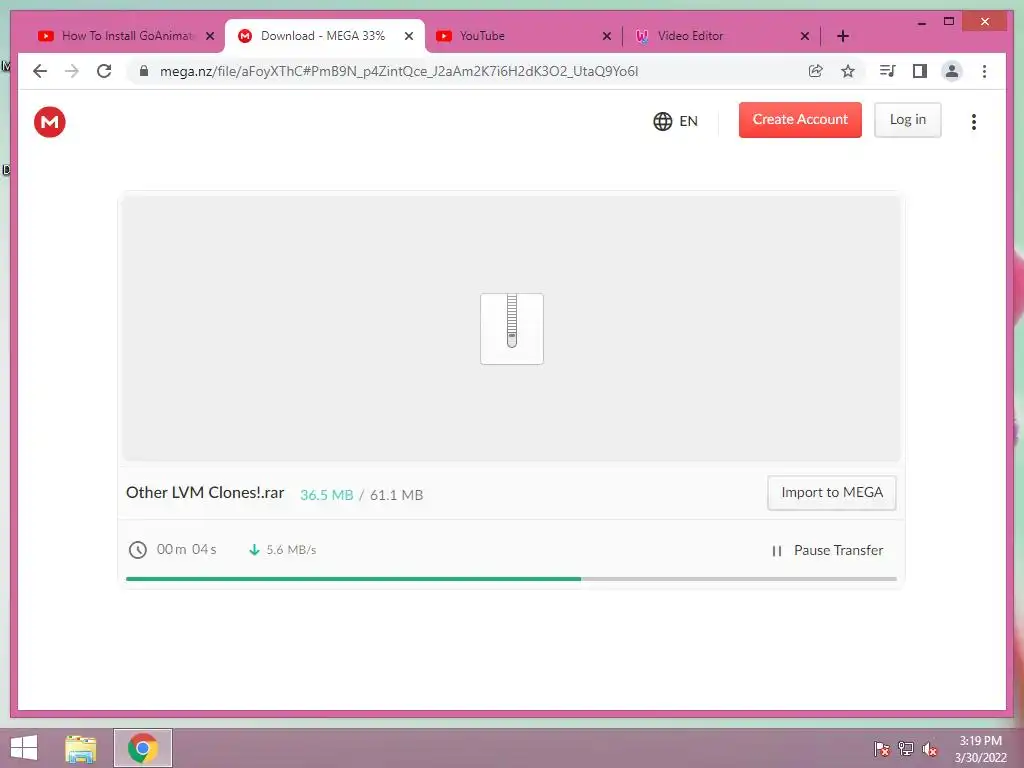The image size is (1024, 768).
Task: Click the download speed arrow icon
Action: [254, 550]
